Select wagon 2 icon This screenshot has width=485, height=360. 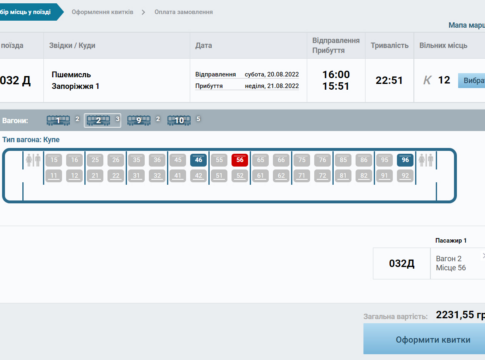click(x=98, y=120)
